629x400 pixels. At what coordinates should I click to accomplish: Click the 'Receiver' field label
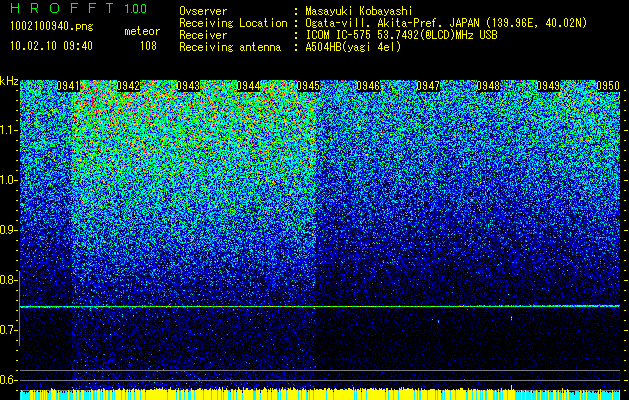[x=203, y=35]
